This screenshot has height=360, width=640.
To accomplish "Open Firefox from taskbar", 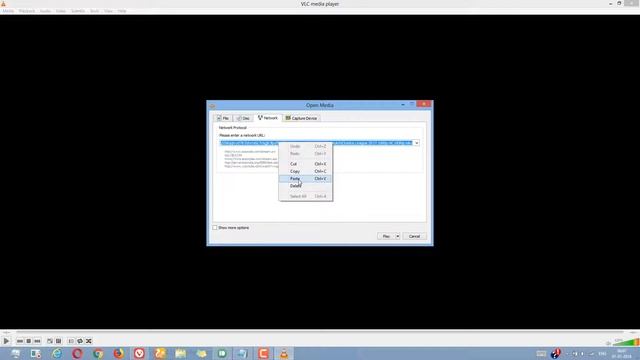I will pos(119,353).
